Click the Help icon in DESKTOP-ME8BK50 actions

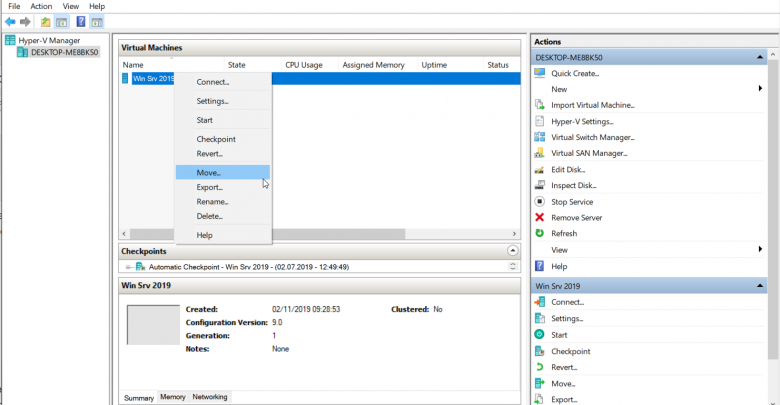pyautogui.click(x=539, y=266)
